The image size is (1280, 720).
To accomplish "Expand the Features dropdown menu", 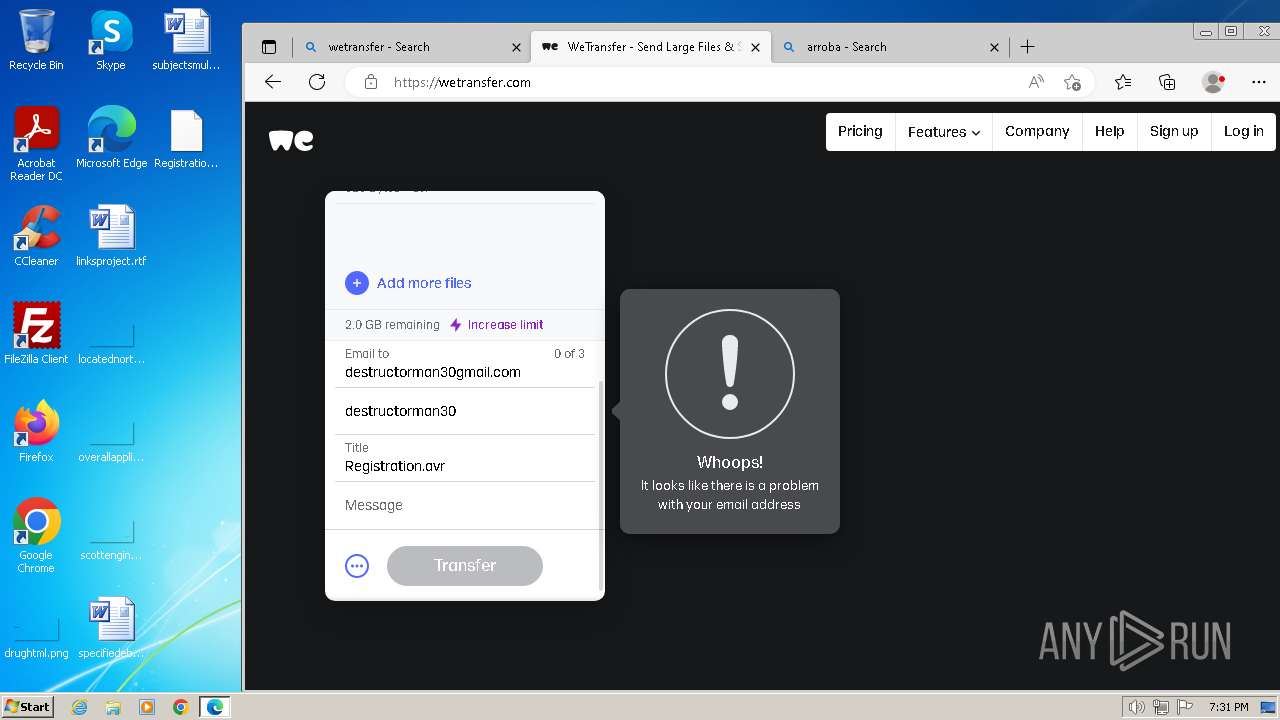I will tap(944, 131).
